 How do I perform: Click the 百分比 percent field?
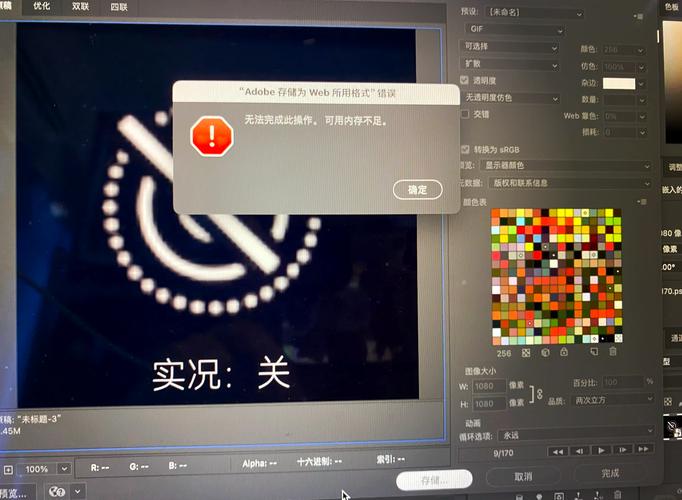622,382
